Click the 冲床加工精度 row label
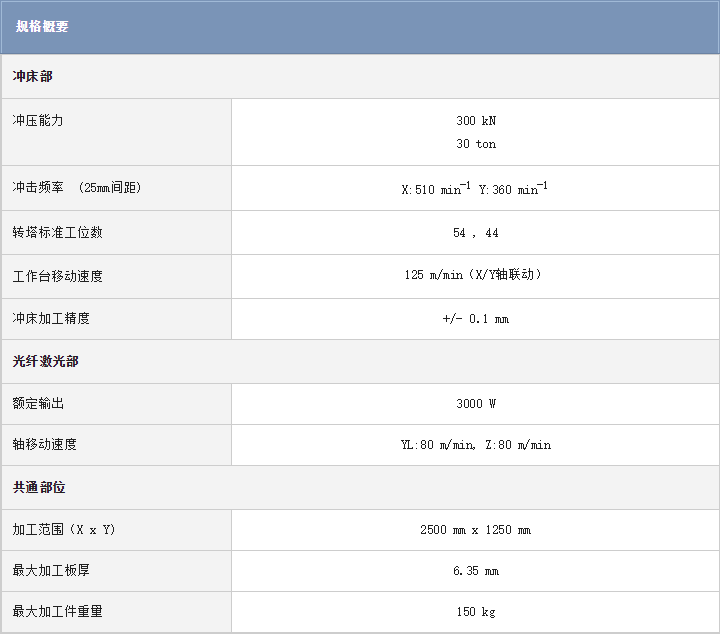Viewport: 722px width, 637px height. pyautogui.click(x=51, y=319)
